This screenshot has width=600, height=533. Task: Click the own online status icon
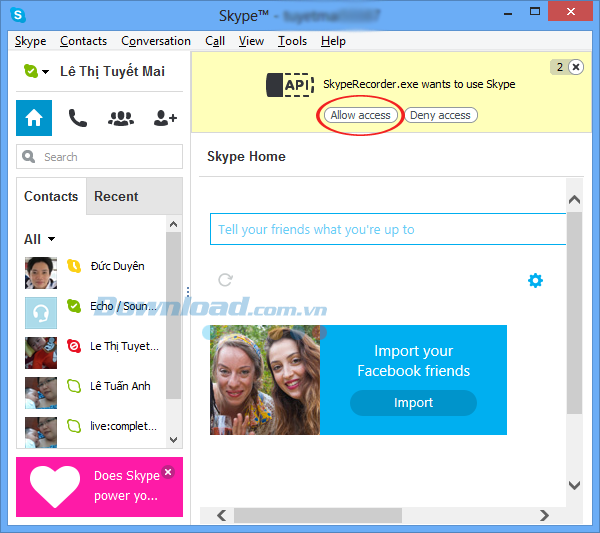(31, 71)
